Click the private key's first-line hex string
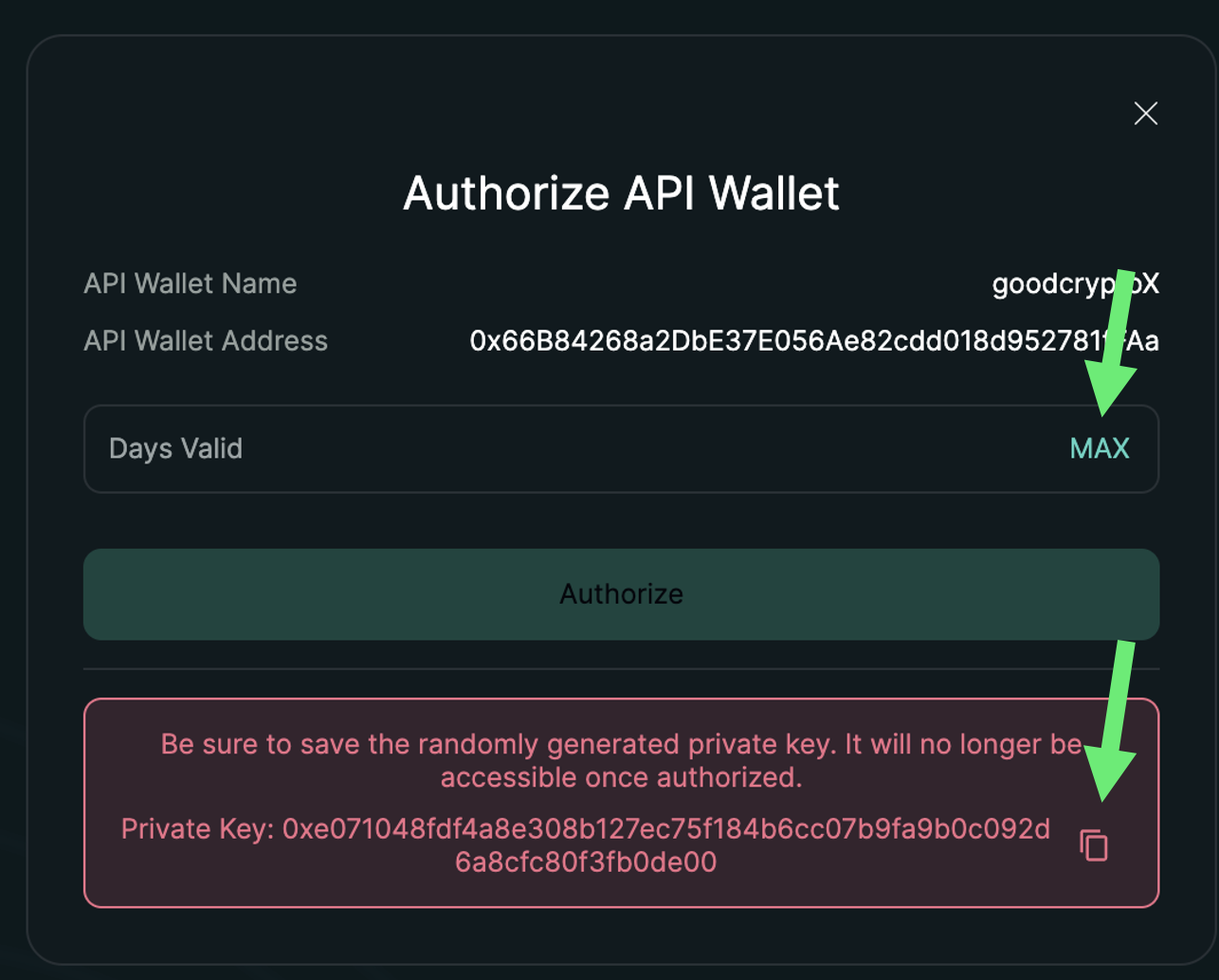 (665, 829)
